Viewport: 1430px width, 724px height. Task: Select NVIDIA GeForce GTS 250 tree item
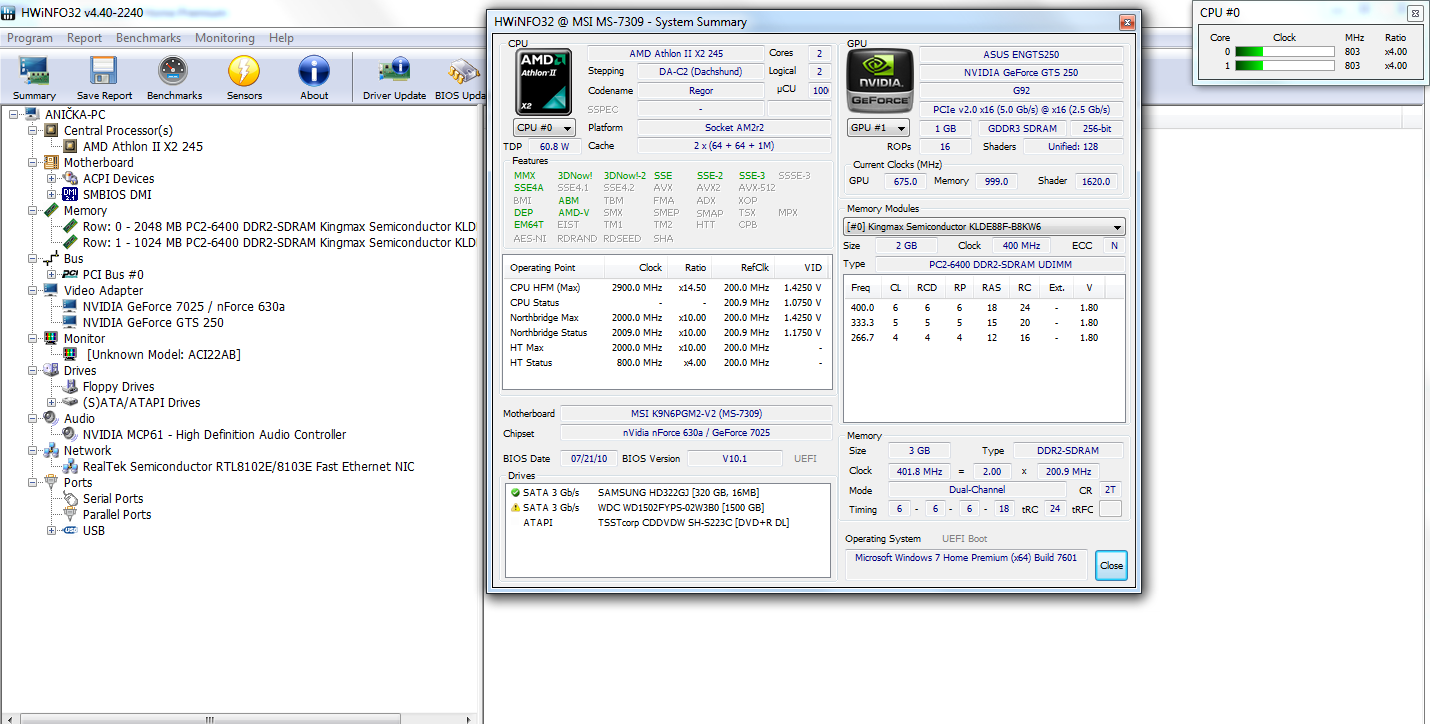153,323
